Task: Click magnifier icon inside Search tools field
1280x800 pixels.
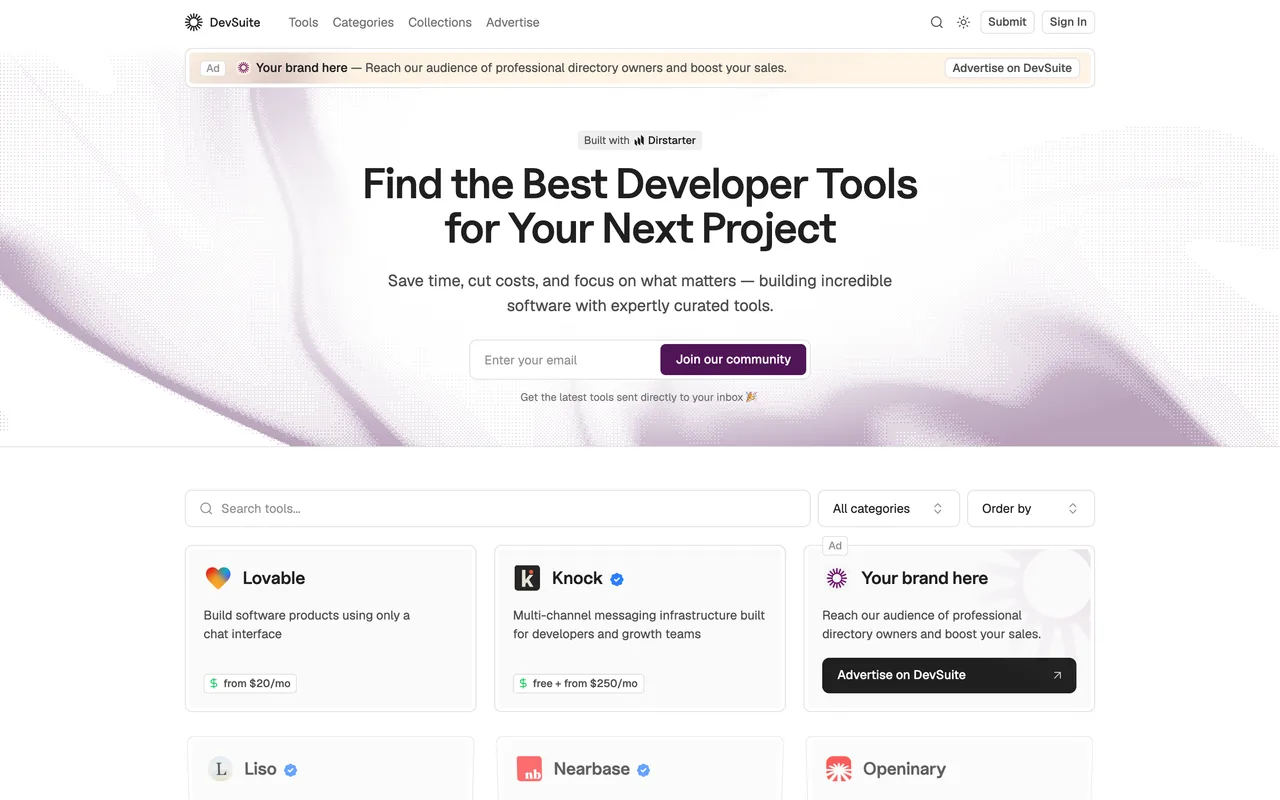Action: tap(206, 509)
